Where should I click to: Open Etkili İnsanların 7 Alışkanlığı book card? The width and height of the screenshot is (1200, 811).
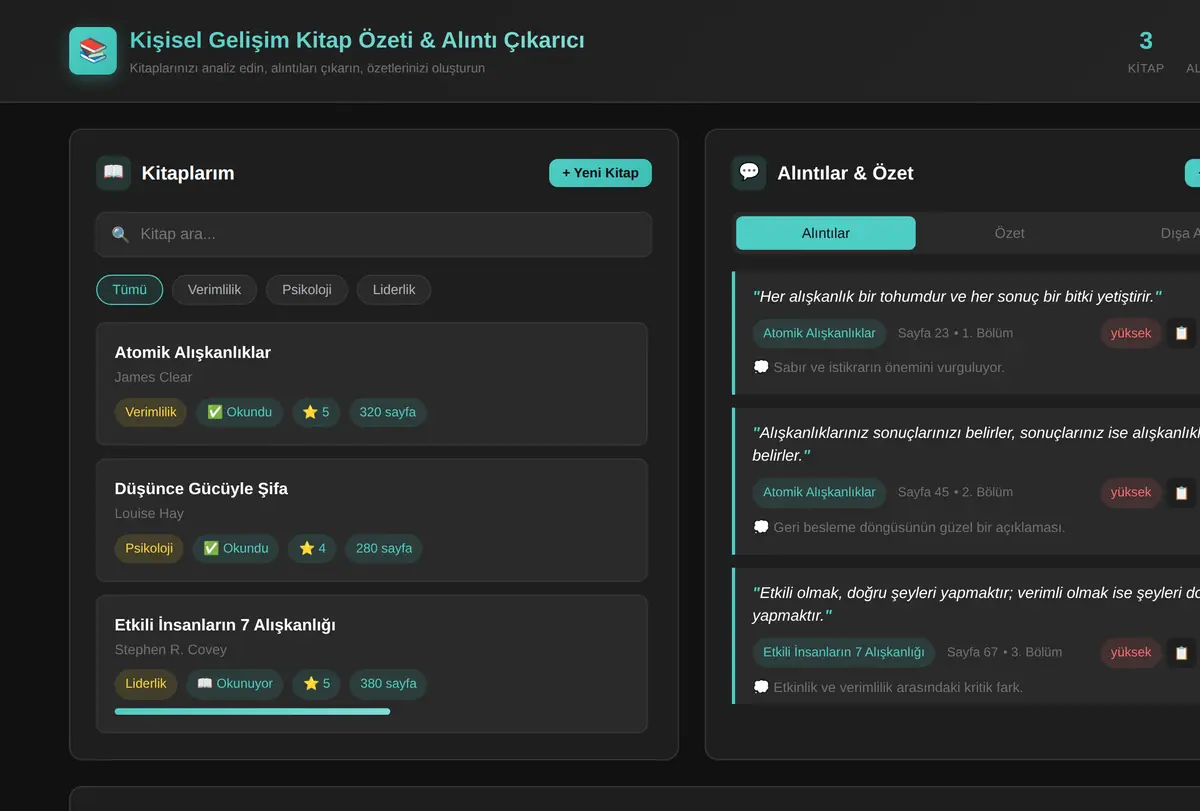[372, 664]
